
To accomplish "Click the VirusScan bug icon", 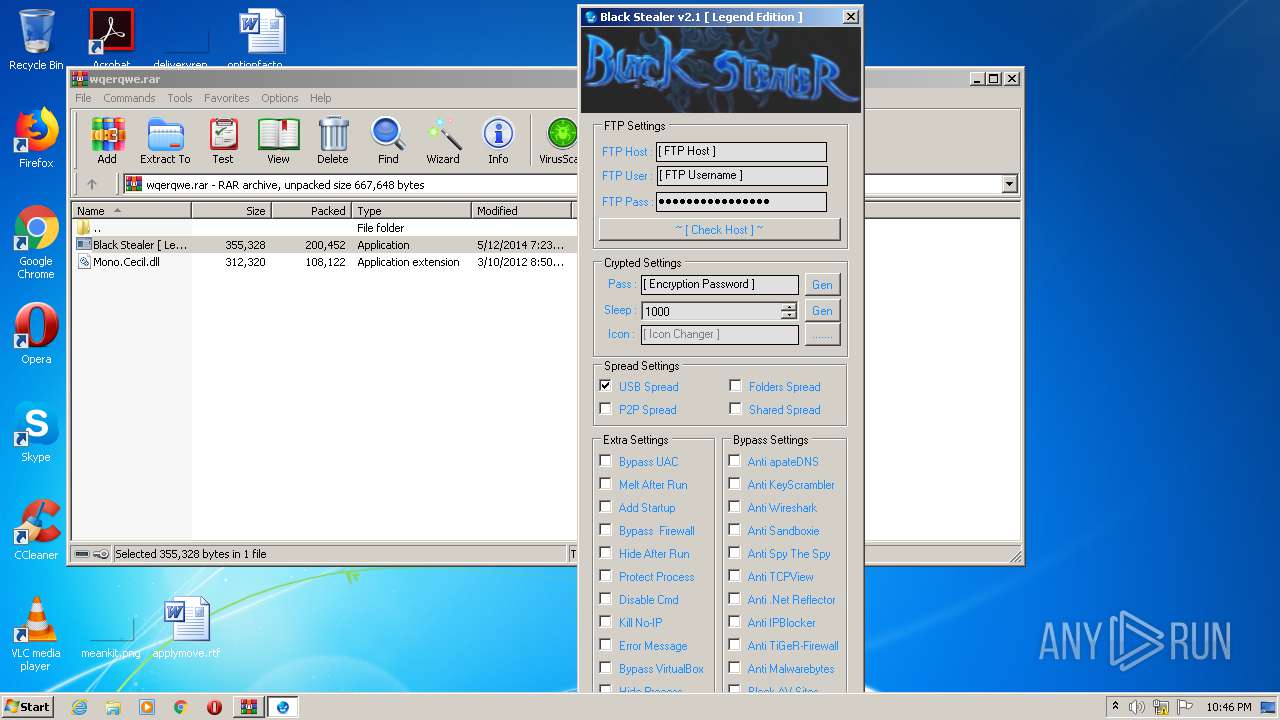I will point(559,141).
